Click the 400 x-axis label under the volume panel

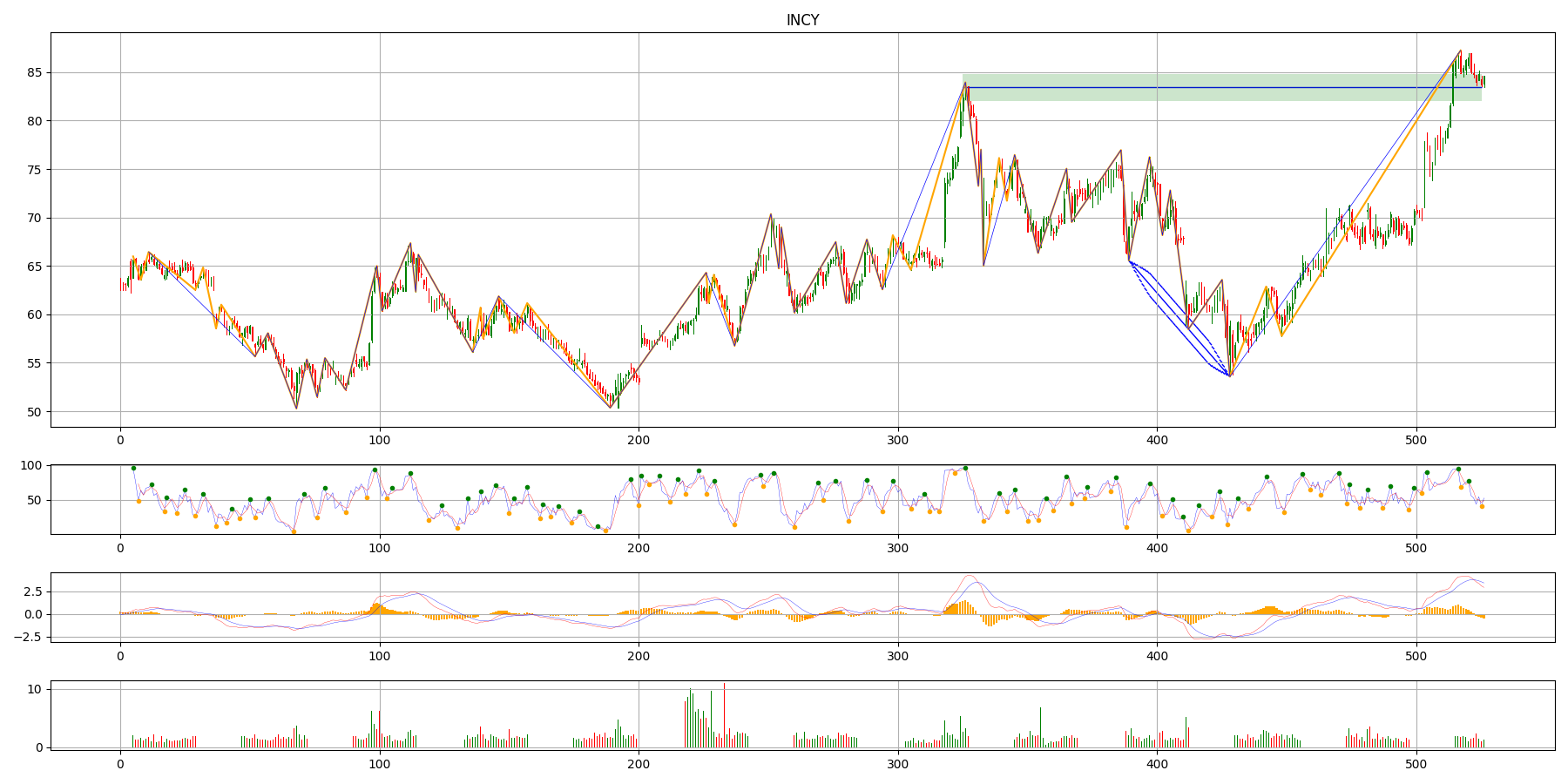pos(1157,764)
